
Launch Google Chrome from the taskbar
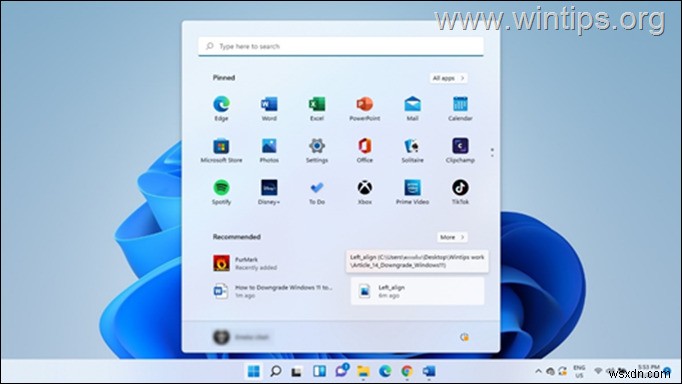(407, 371)
